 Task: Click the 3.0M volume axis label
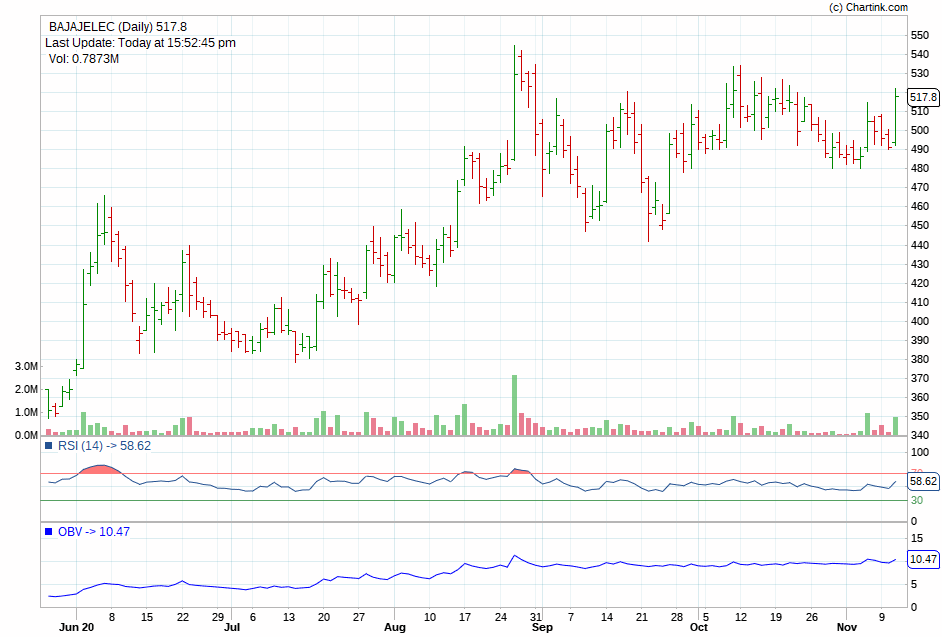(x=26, y=367)
